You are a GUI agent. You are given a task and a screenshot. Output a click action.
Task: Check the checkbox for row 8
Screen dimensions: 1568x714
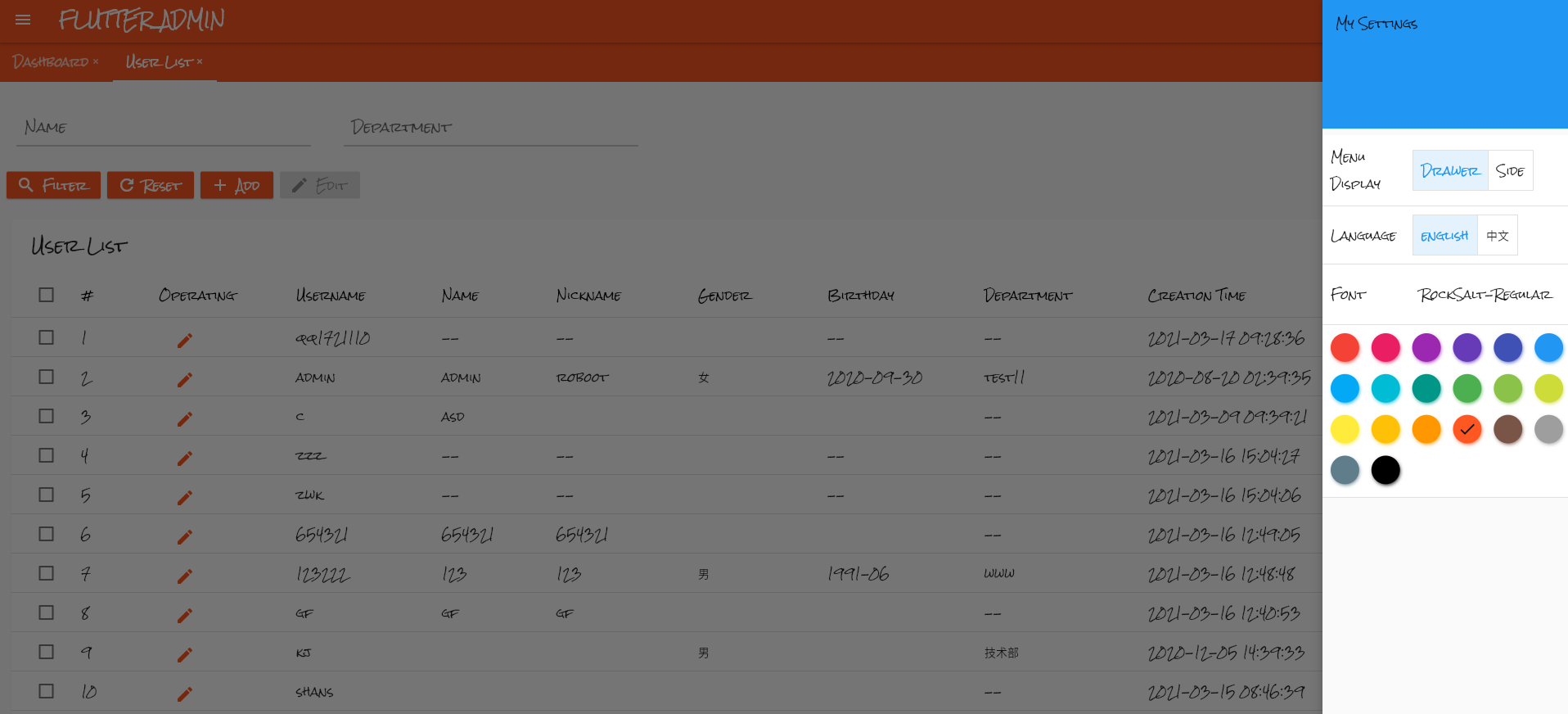pos(46,612)
